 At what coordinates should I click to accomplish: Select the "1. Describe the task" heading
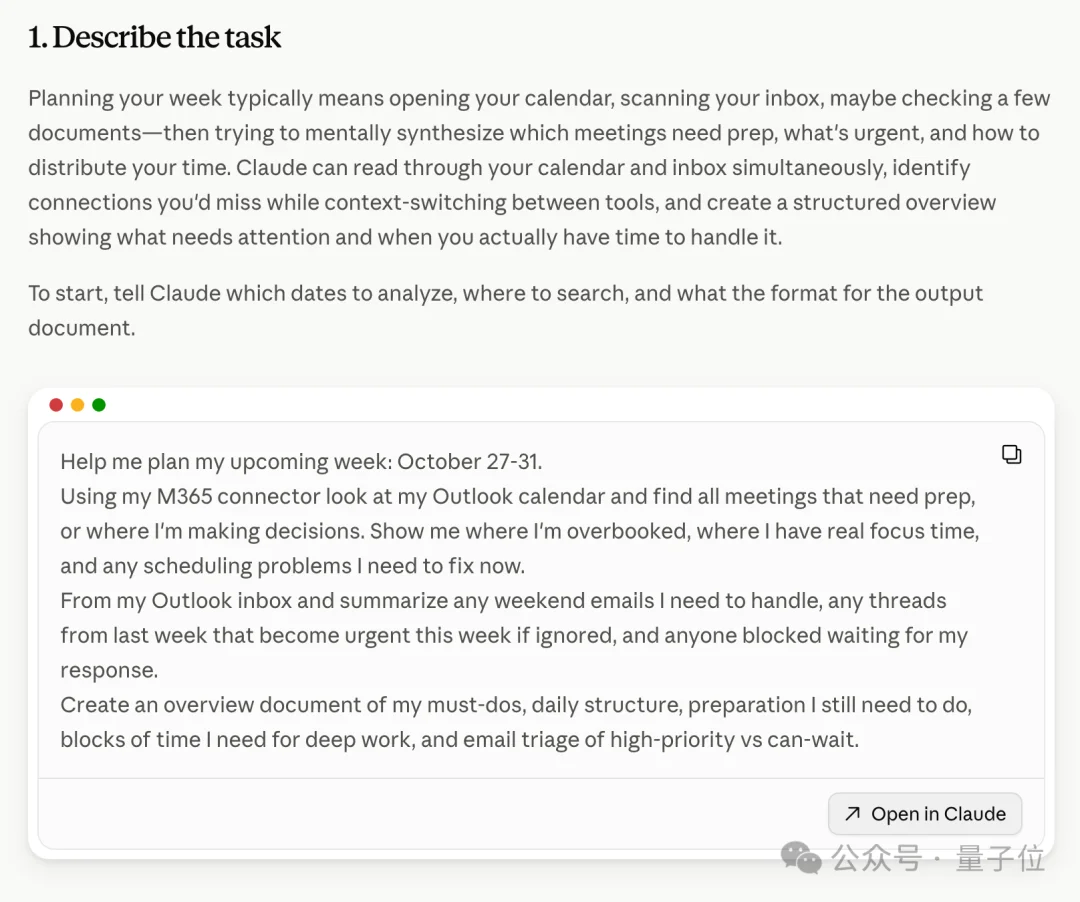pos(154,37)
